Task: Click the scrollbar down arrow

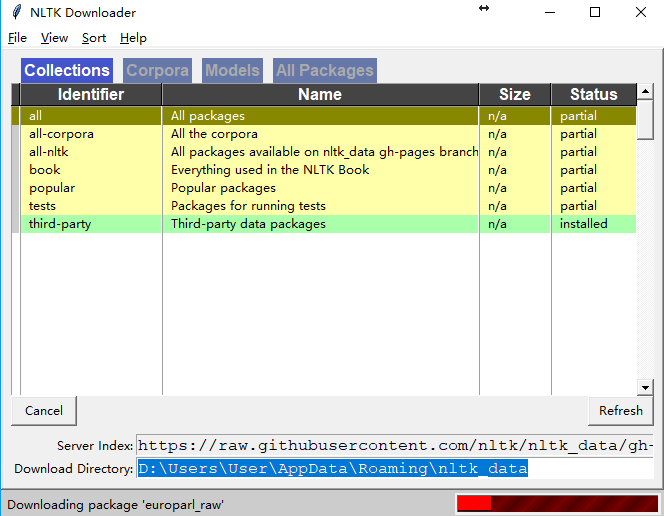Action: (645, 387)
